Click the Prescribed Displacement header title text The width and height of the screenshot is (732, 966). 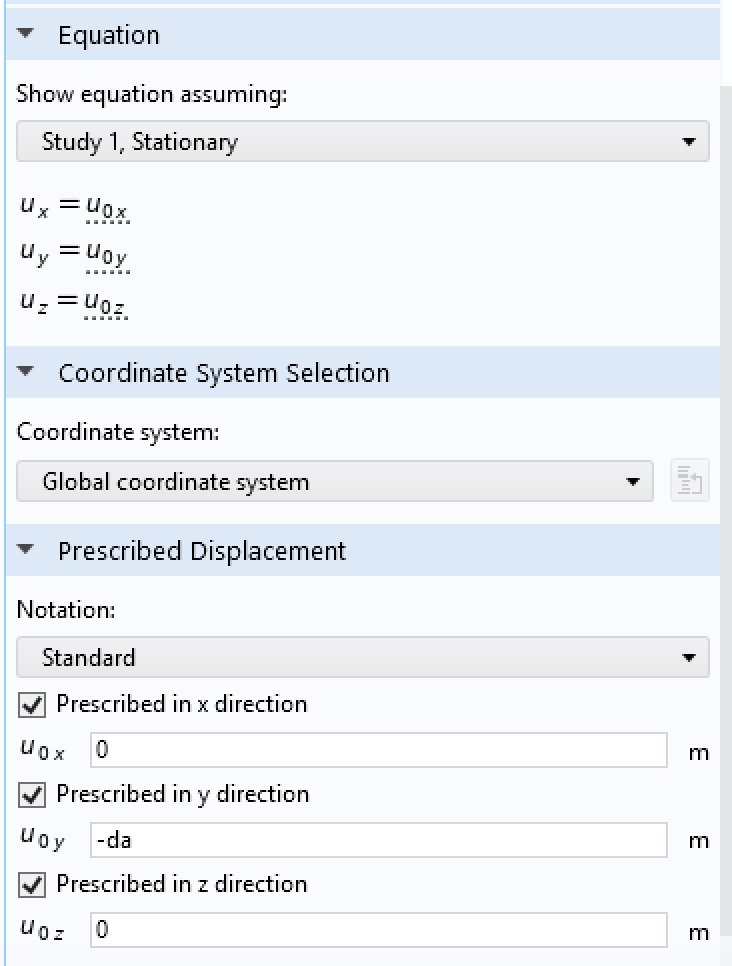pyautogui.click(x=202, y=551)
